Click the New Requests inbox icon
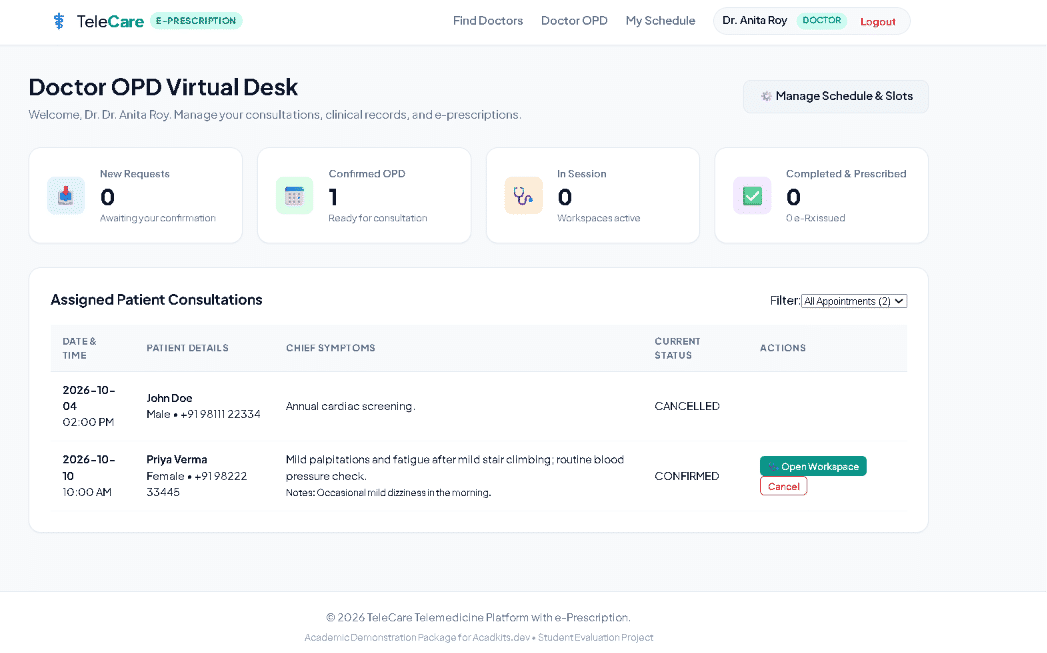This screenshot has width=1047, height=653. [x=65, y=196]
